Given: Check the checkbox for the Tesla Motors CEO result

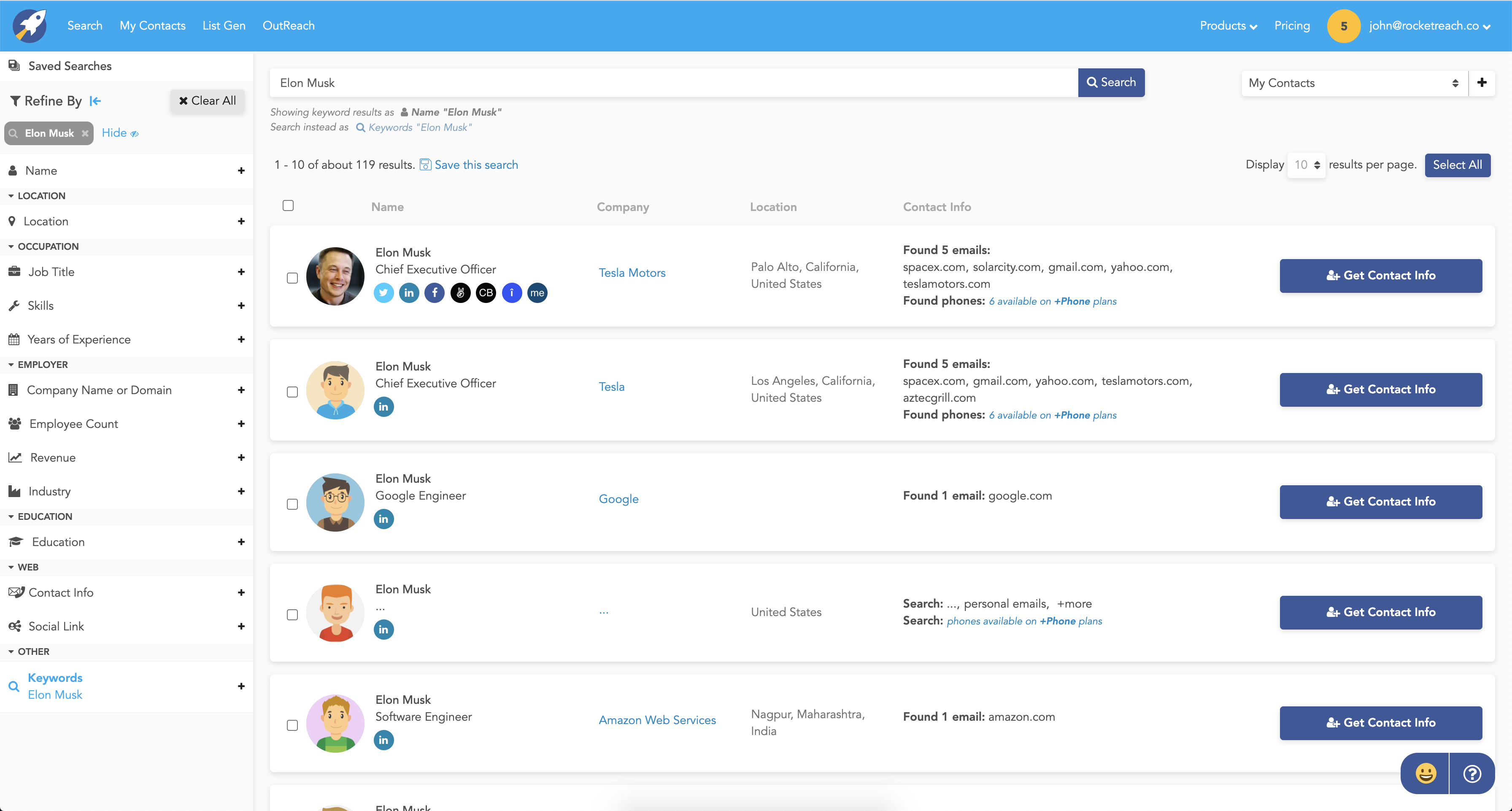Looking at the screenshot, I should coord(292,278).
